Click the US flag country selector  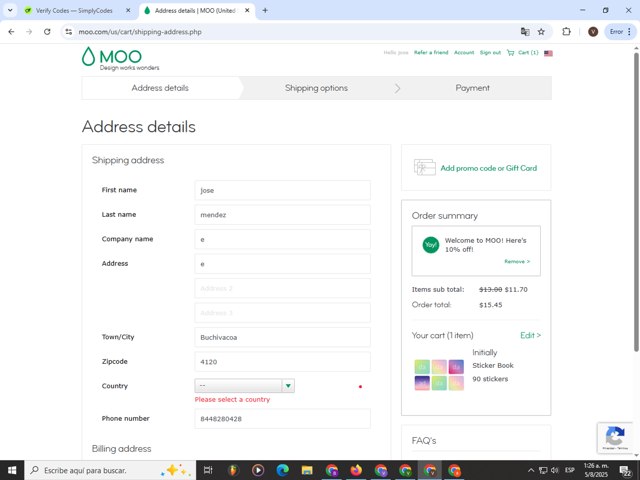tap(548, 53)
